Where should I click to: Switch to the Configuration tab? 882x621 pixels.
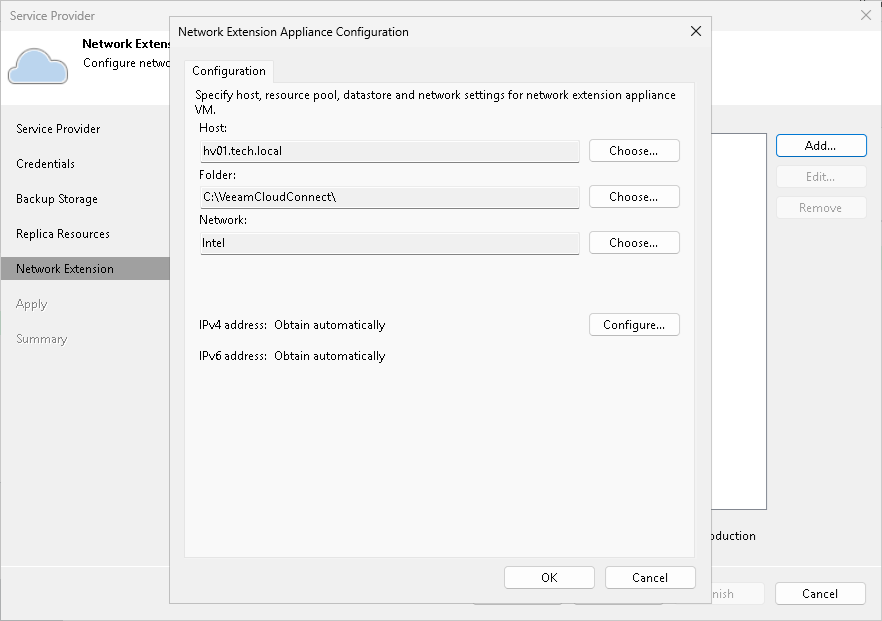(228, 71)
